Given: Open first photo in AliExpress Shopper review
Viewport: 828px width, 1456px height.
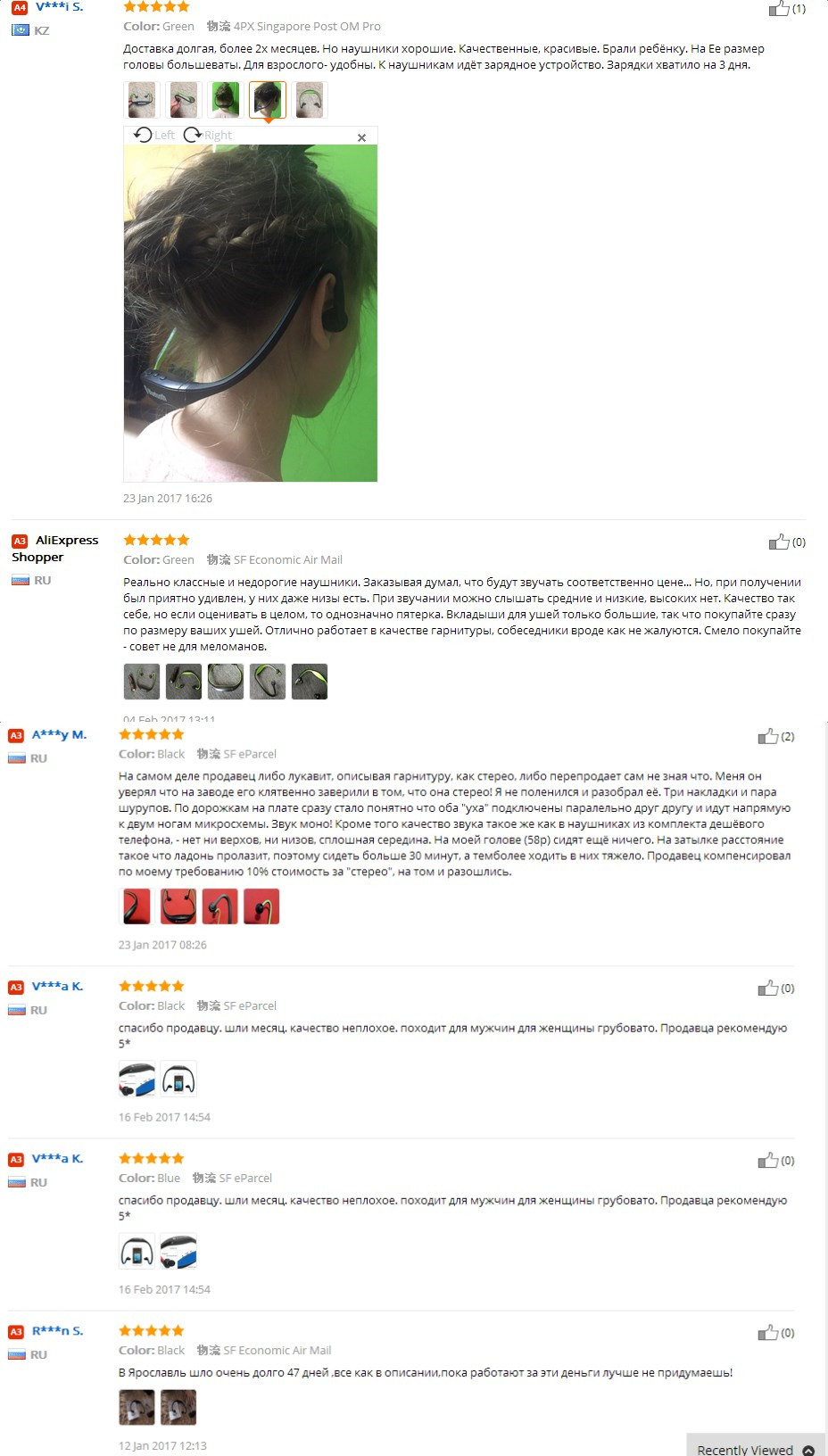Looking at the screenshot, I should [141, 682].
